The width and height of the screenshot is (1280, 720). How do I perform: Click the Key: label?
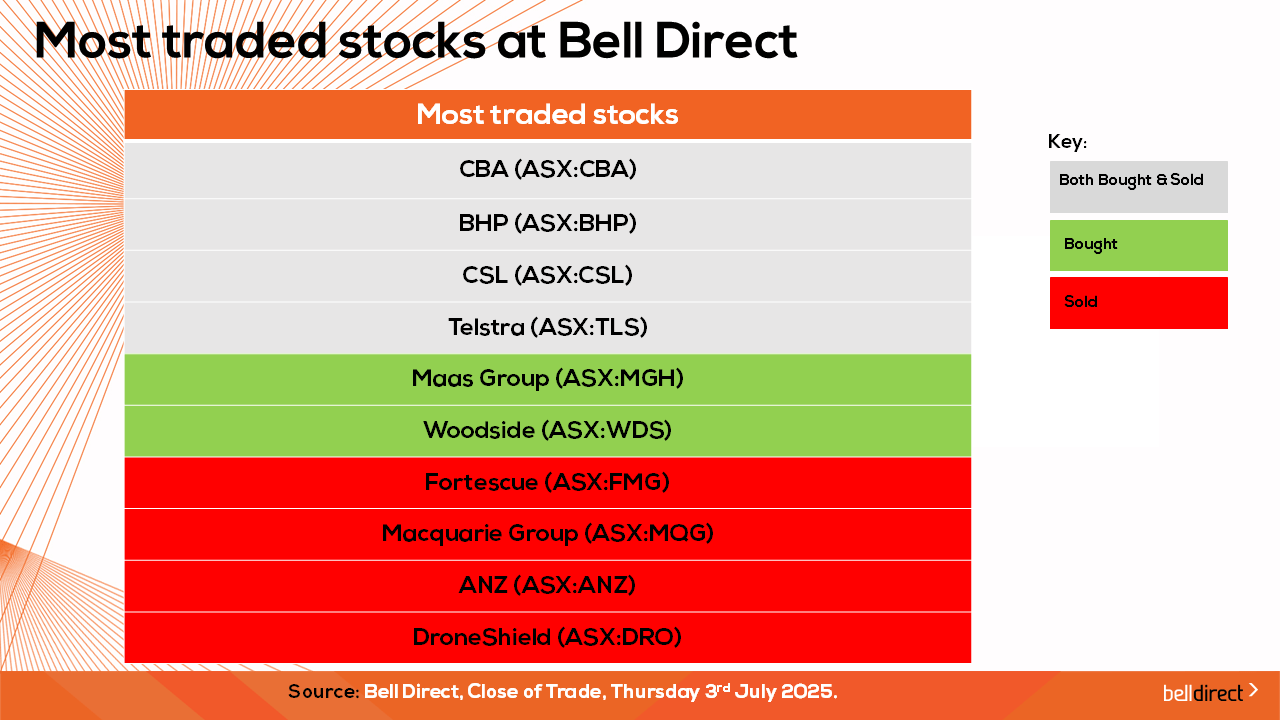(1067, 142)
